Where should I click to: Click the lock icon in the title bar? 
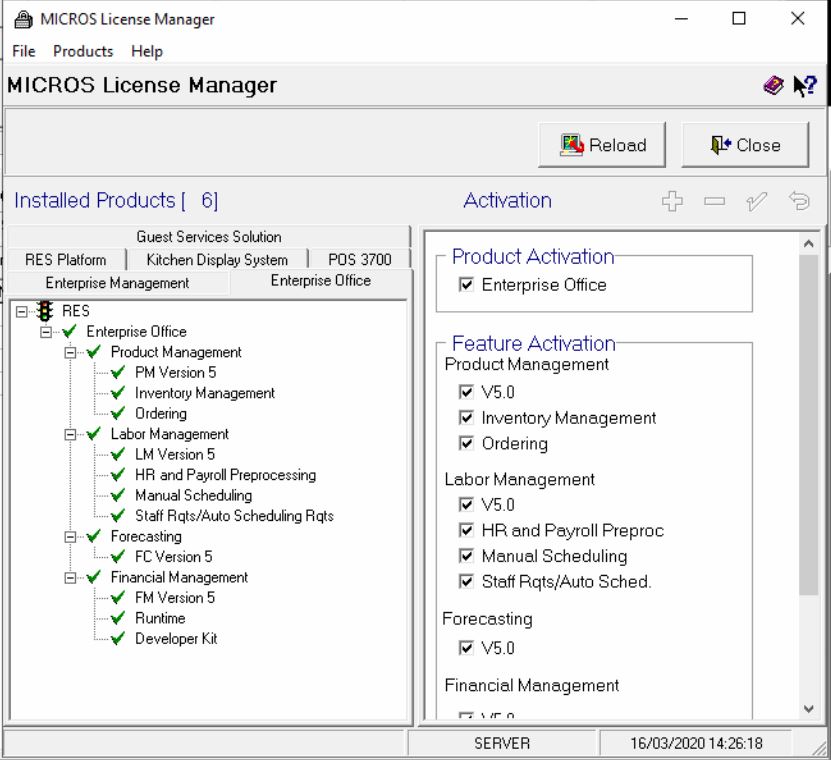23,19
